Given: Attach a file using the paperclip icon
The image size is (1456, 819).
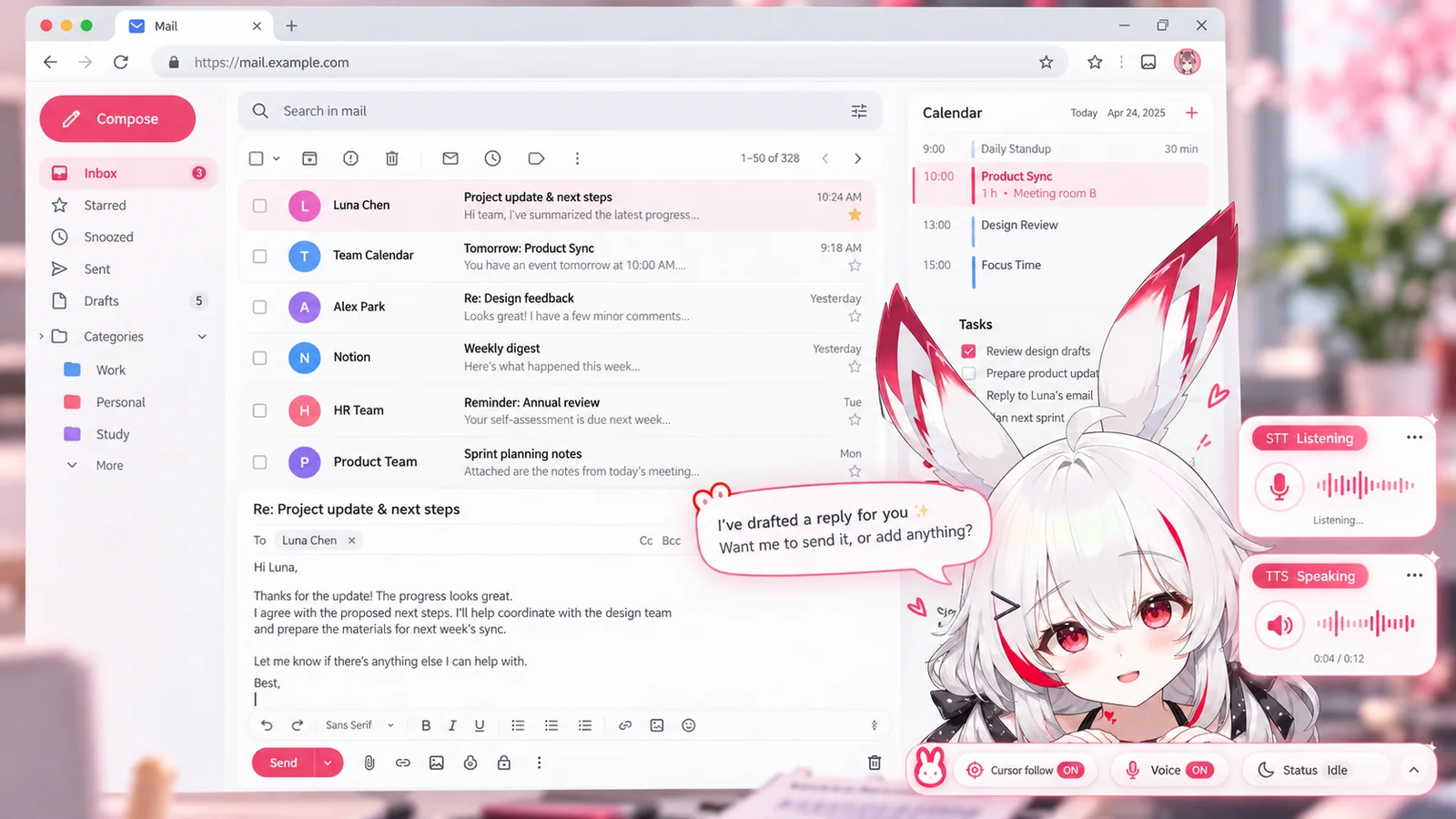Looking at the screenshot, I should point(369,763).
